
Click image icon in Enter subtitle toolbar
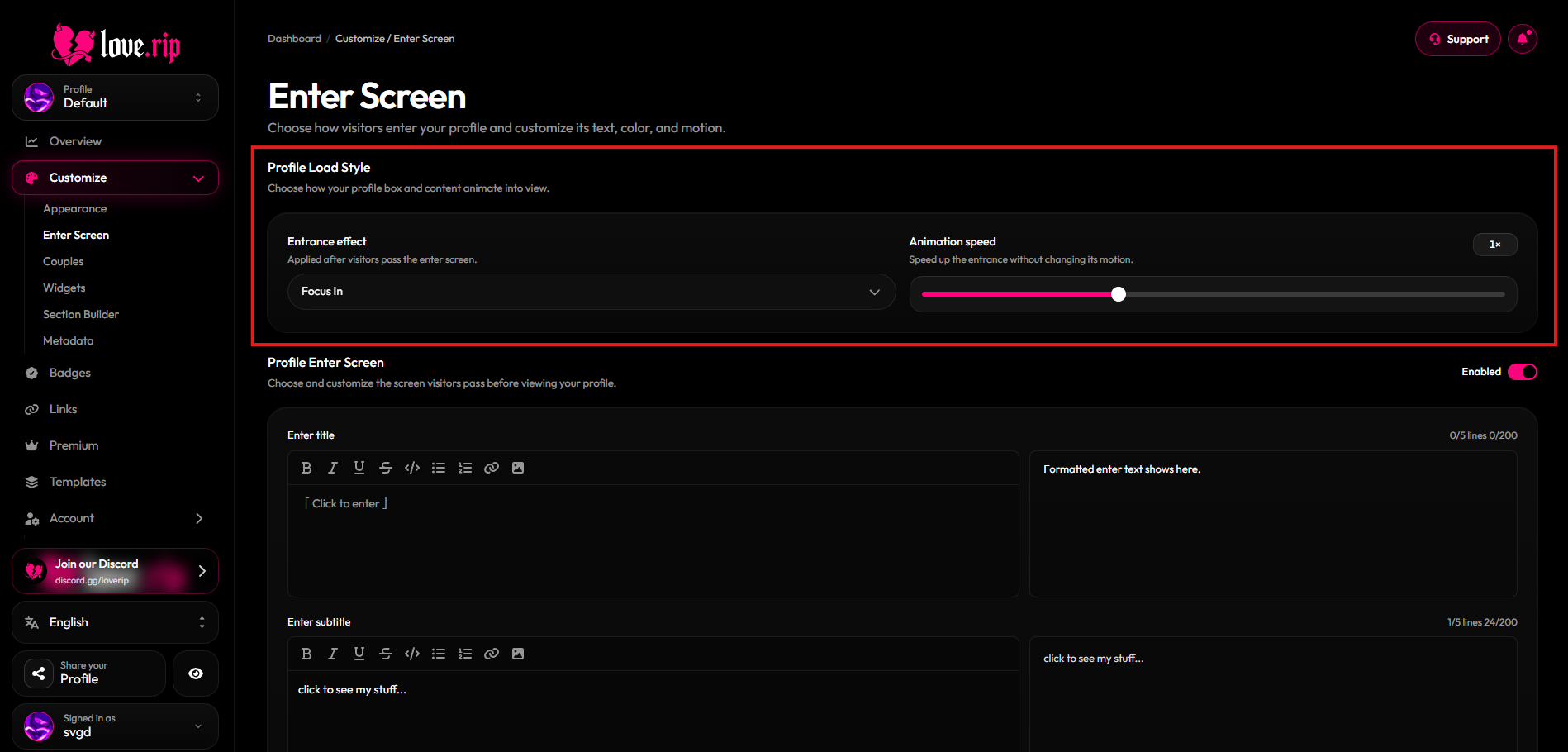click(x=518, y=654)
